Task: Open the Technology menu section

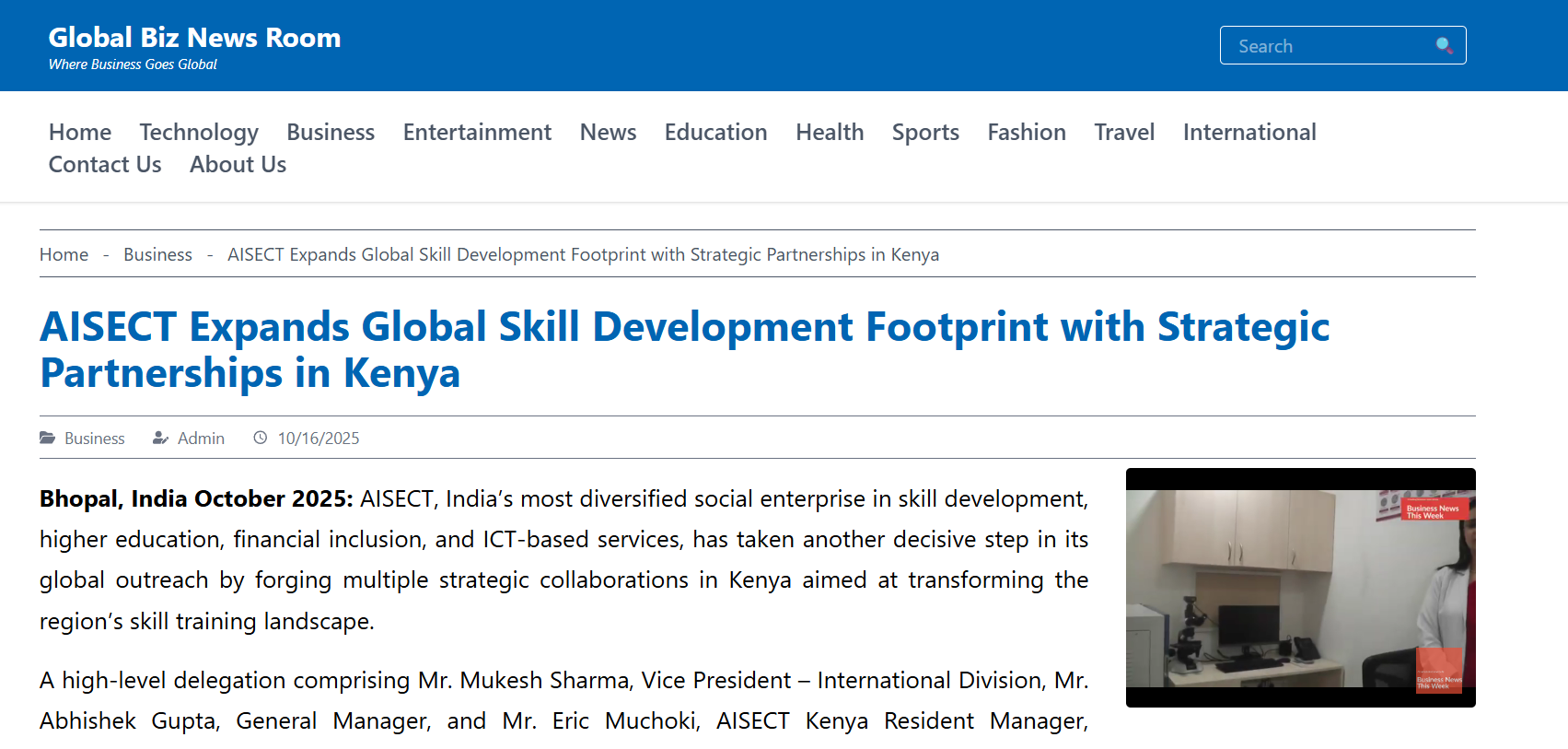Action: click(199, 133)
